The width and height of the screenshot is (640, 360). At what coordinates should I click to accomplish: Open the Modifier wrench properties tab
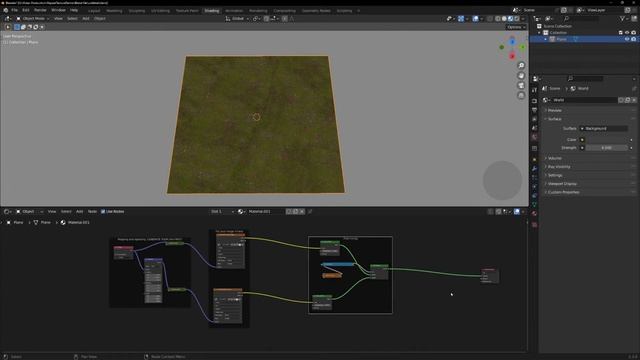535,169
